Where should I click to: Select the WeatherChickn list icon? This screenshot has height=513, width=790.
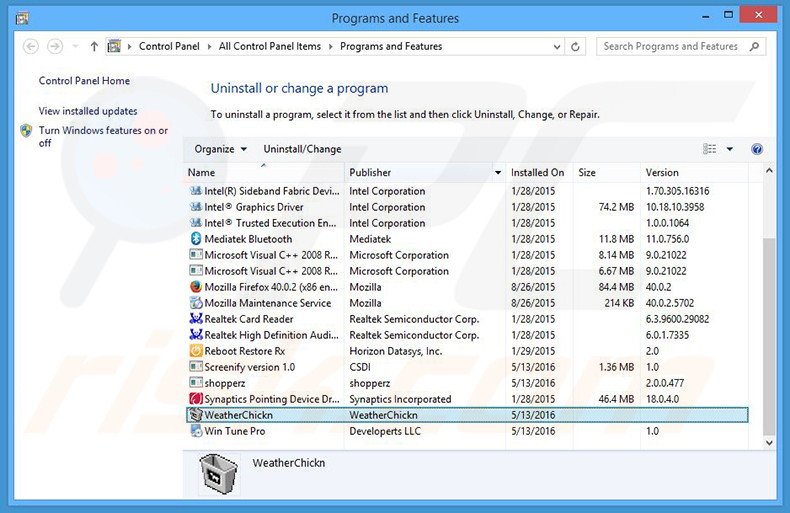click(195, 415)
